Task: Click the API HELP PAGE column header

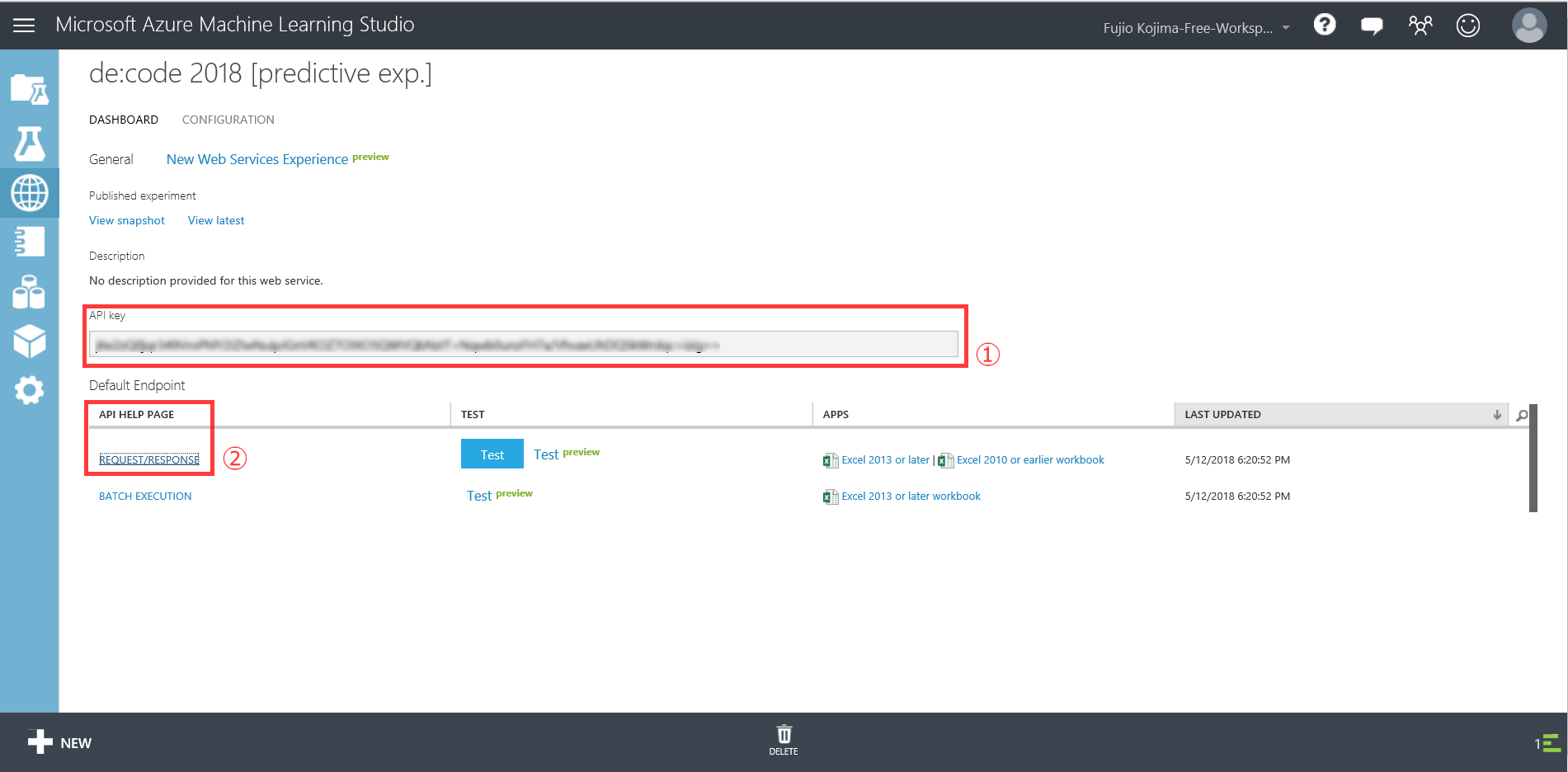Action: pyautogui.click(x=137, y=414)
